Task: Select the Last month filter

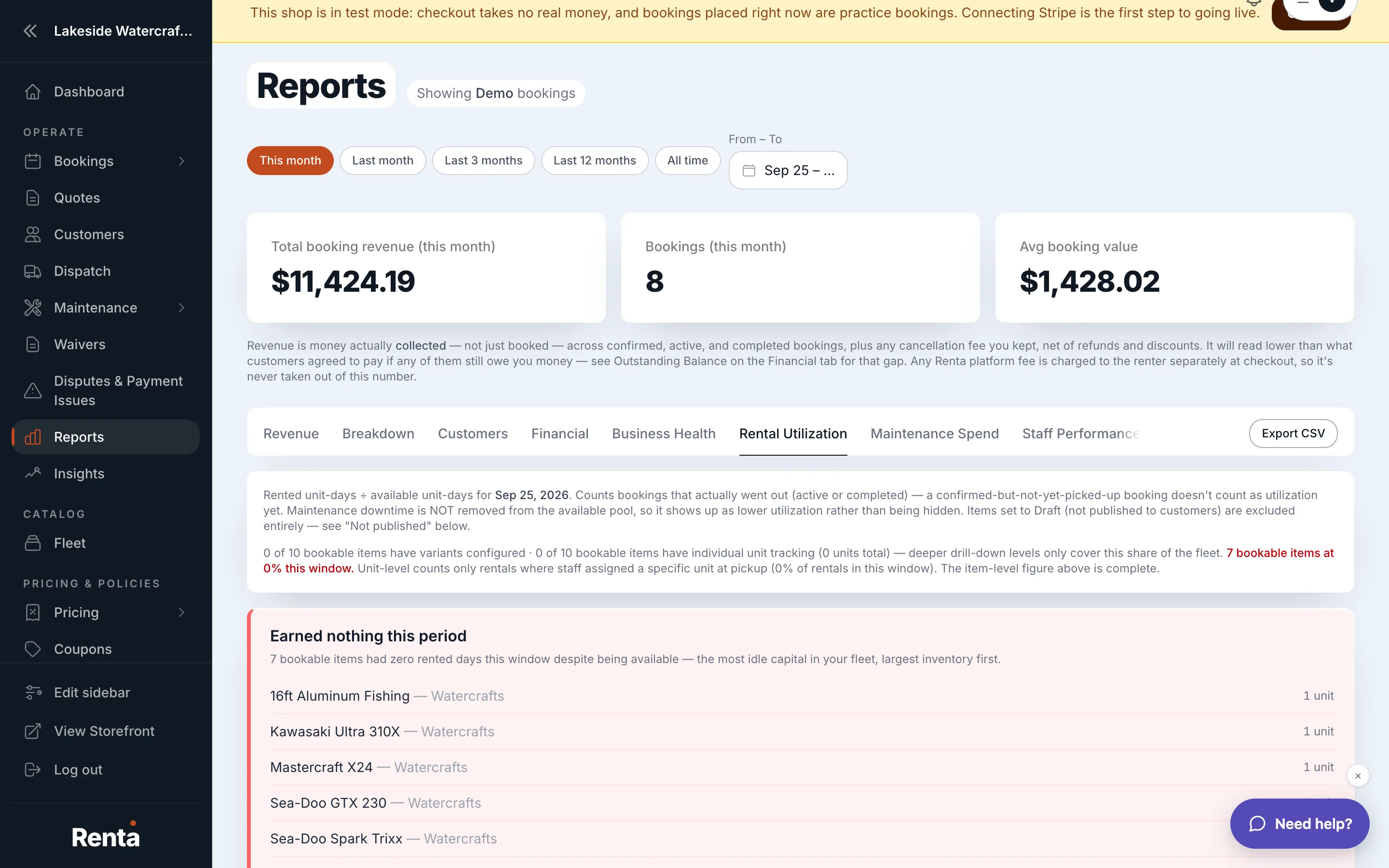Action: 382,161
